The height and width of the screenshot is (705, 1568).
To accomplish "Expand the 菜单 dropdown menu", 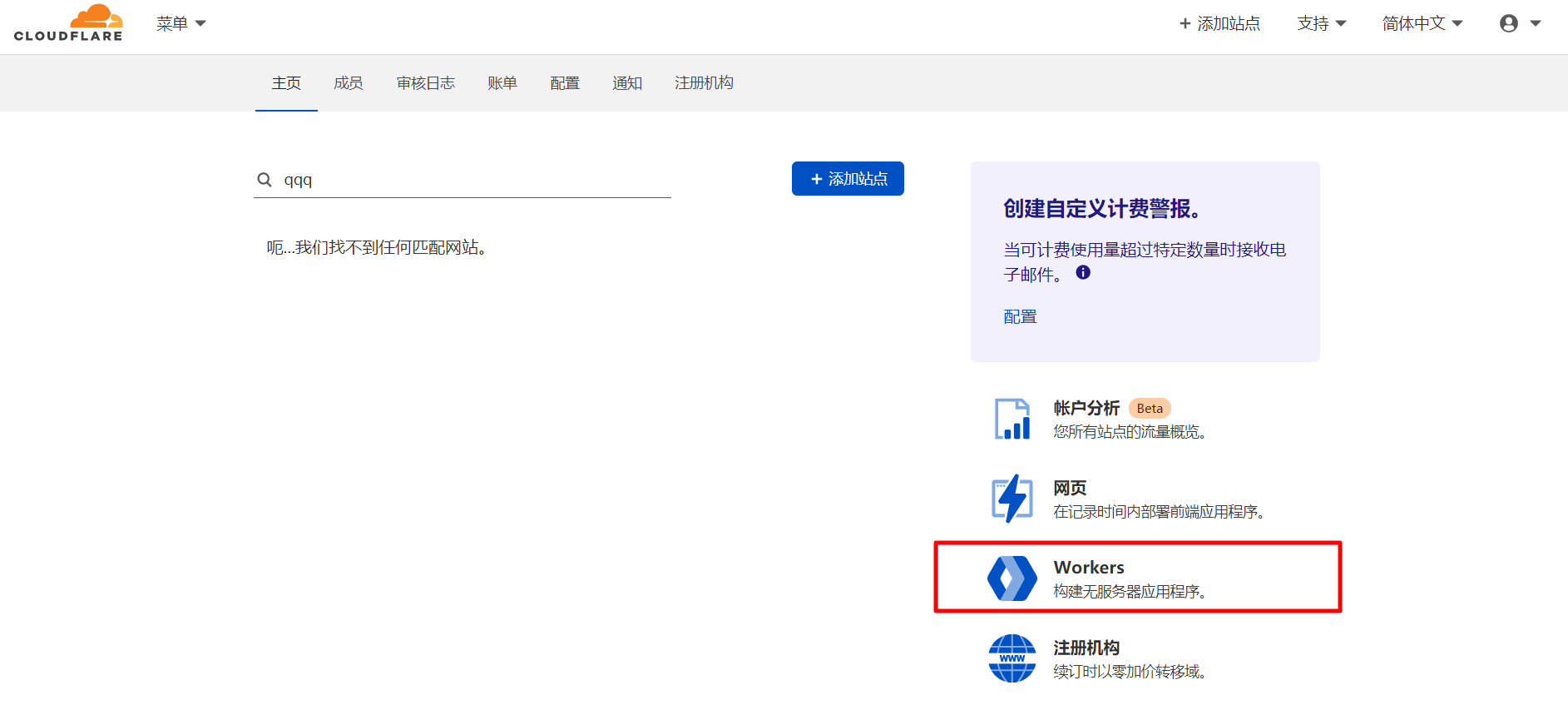I will click(181, 23).
